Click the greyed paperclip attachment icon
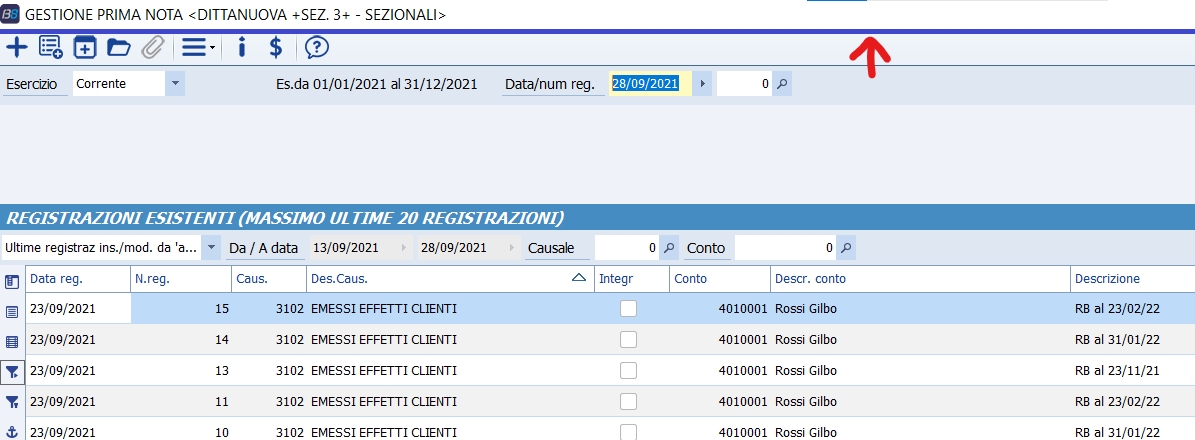Screen dimensions: 1195x440 coord(153,47)
